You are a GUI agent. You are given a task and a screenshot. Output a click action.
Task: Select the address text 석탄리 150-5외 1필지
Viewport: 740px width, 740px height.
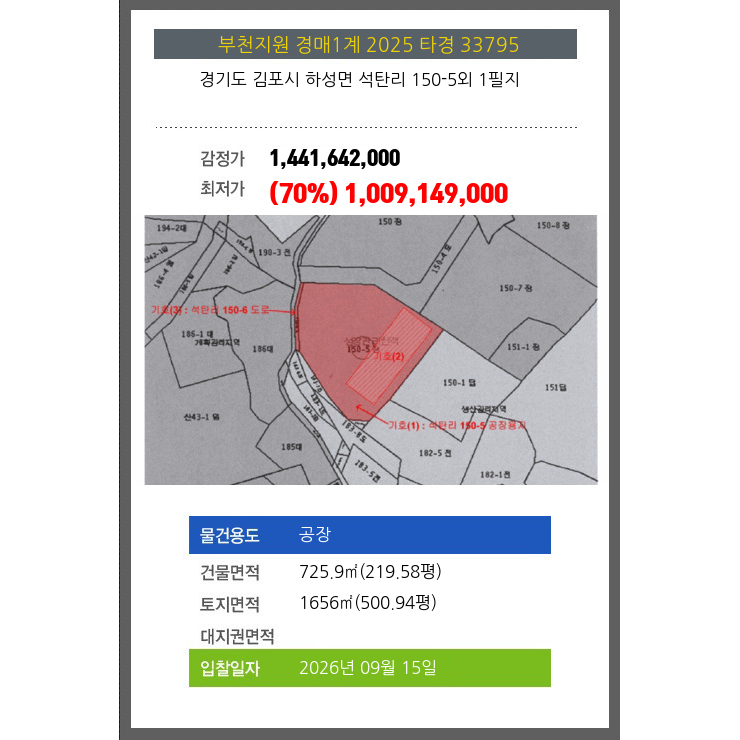[x=439, y=79]
